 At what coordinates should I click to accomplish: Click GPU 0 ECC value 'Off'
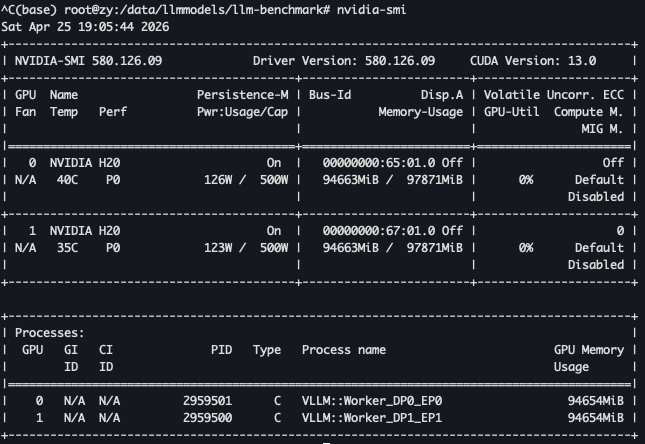tap(613, 163)
